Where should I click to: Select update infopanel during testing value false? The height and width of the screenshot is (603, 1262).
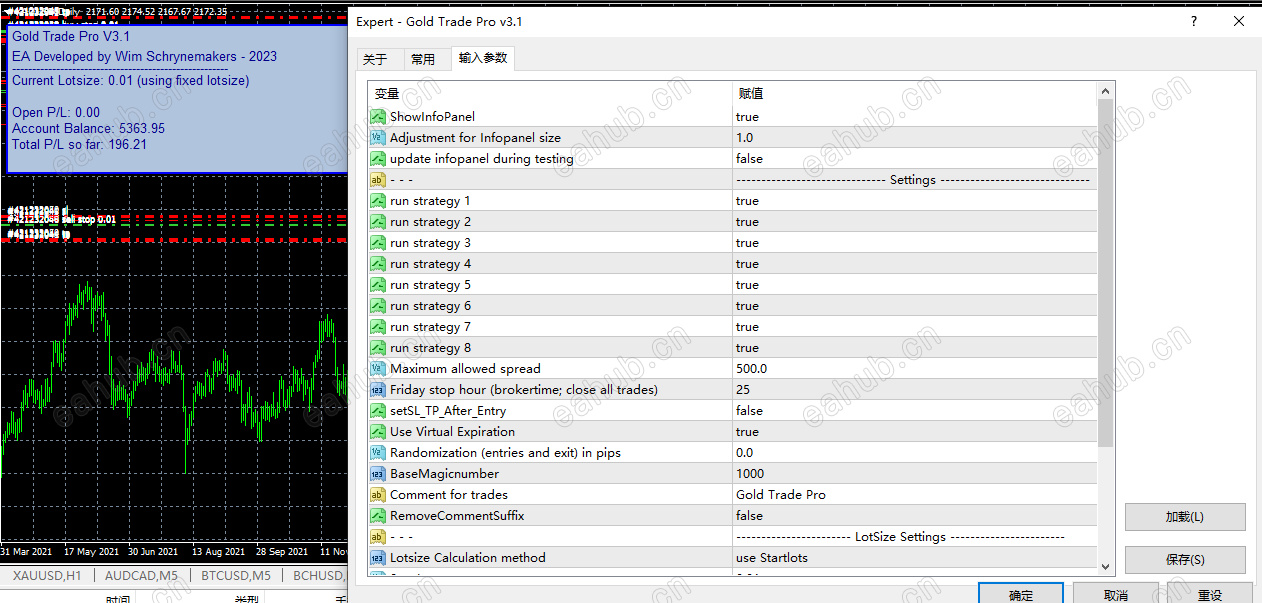pos(749,159)
